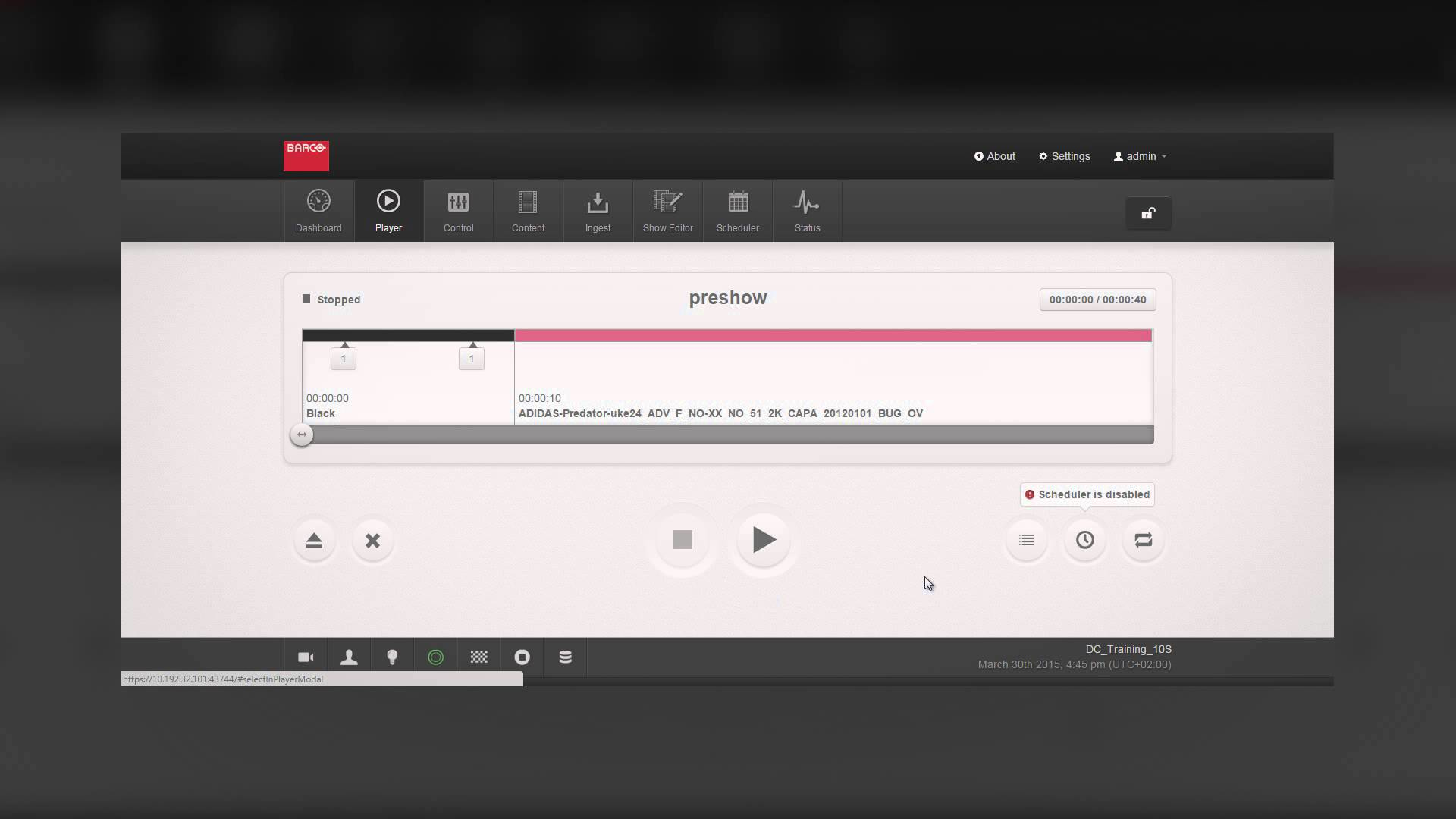Click the green circle lens icon
1456x819 pixels.
pyautogui.click(x=435, y=657)
